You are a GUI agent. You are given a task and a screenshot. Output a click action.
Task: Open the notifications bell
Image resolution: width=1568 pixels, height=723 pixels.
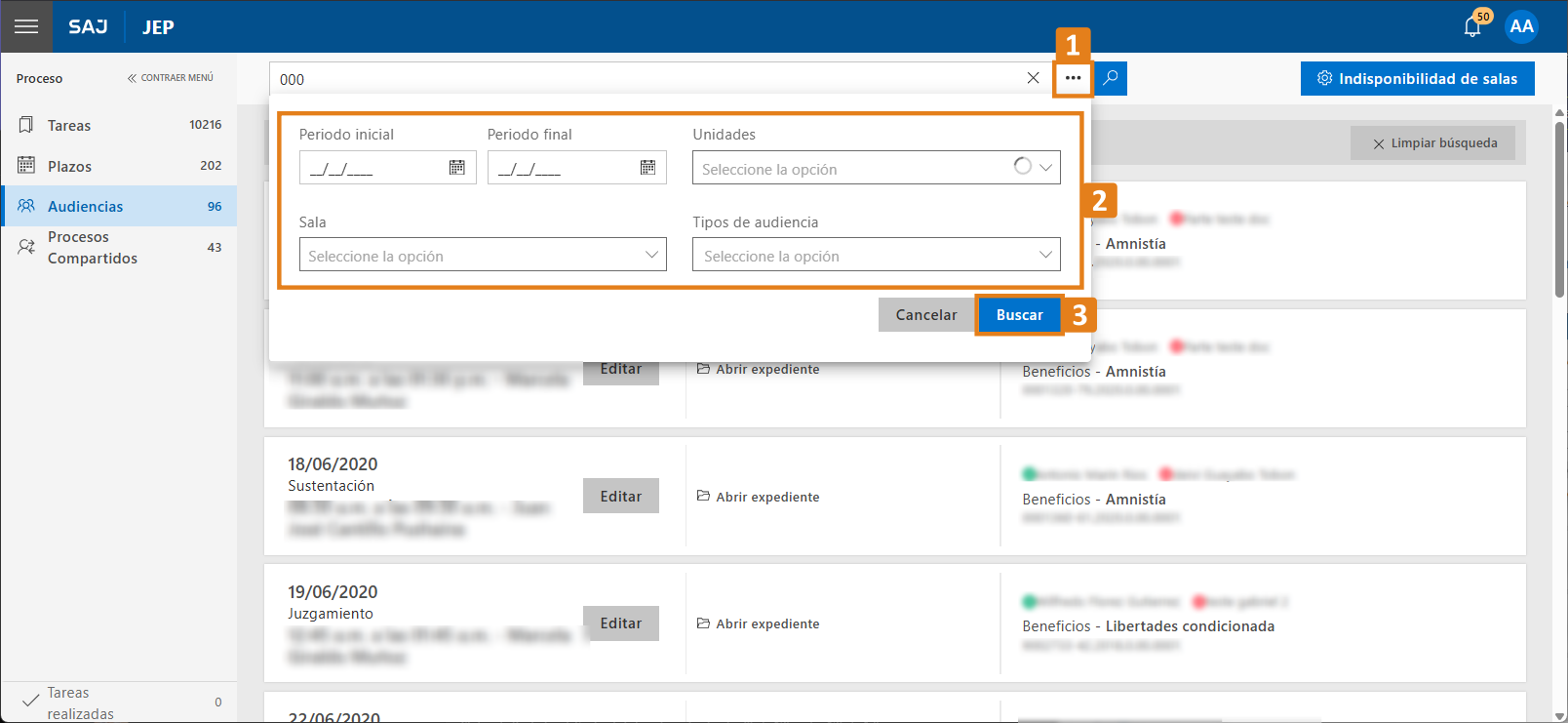pyautogui.click(x=1472, y=26)
